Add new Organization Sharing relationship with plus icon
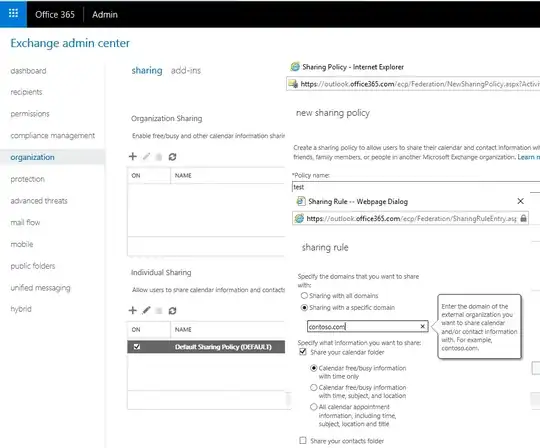 click(x=133, y=157)
